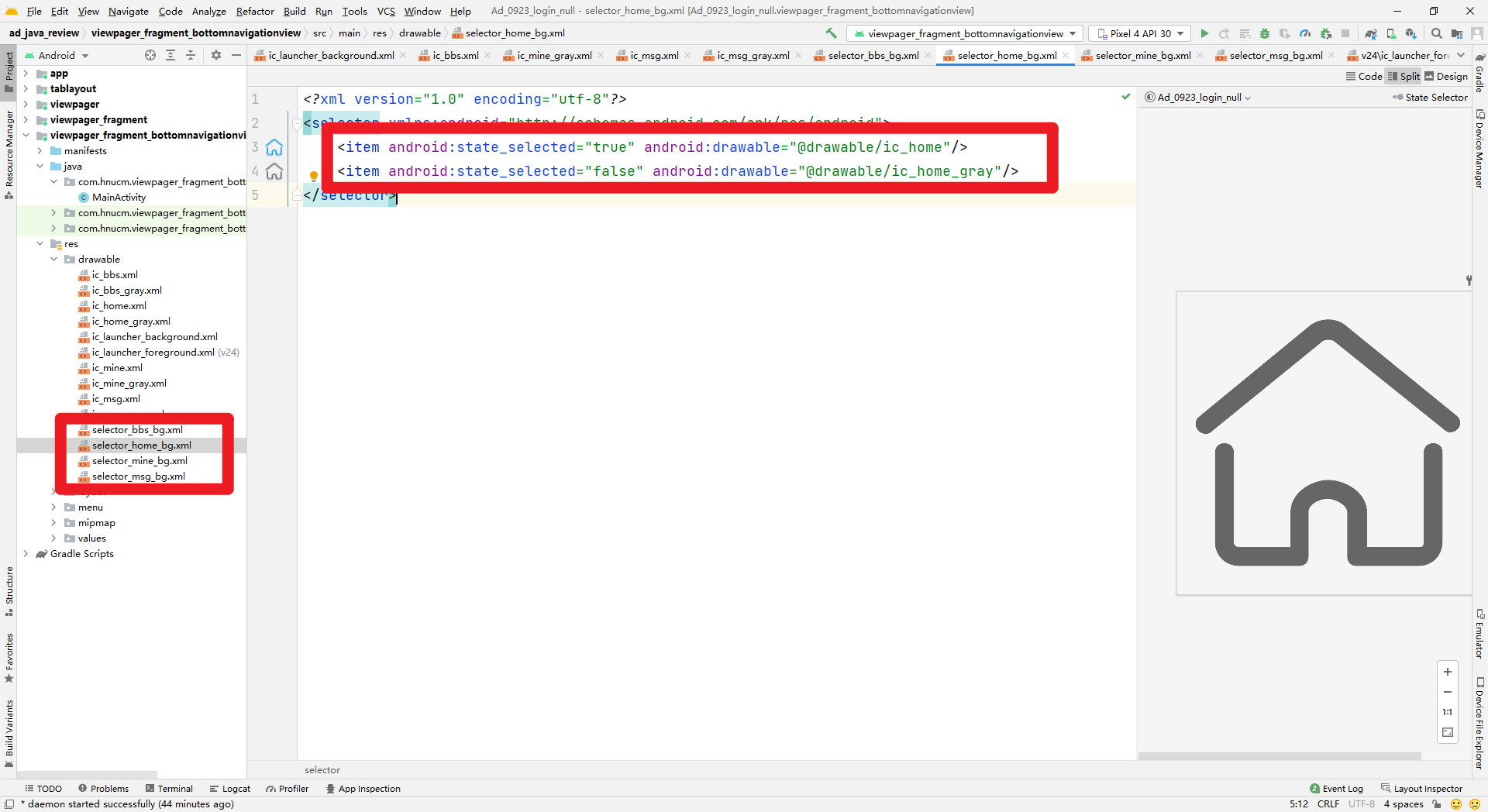Click the gray home gutter icon on line 4
The image size is (1488, 812).
click(274, 171)
